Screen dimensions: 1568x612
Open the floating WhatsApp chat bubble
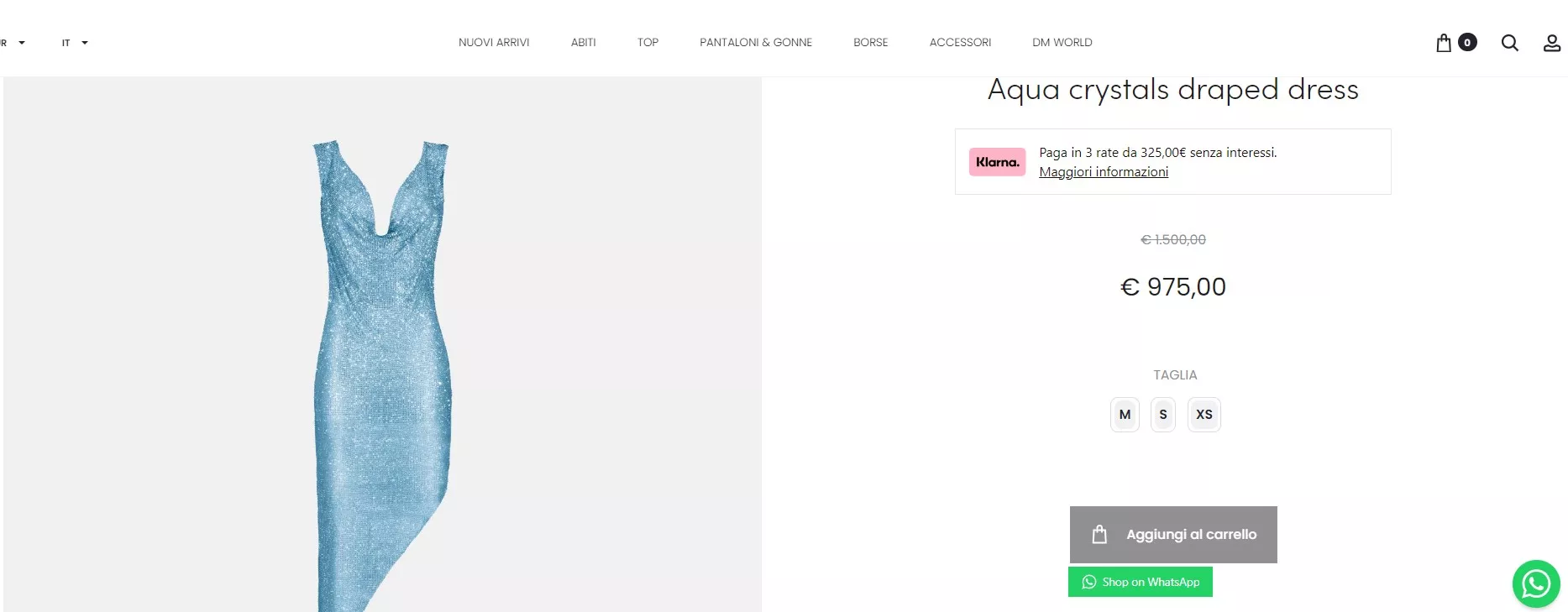pos(1535,583)
